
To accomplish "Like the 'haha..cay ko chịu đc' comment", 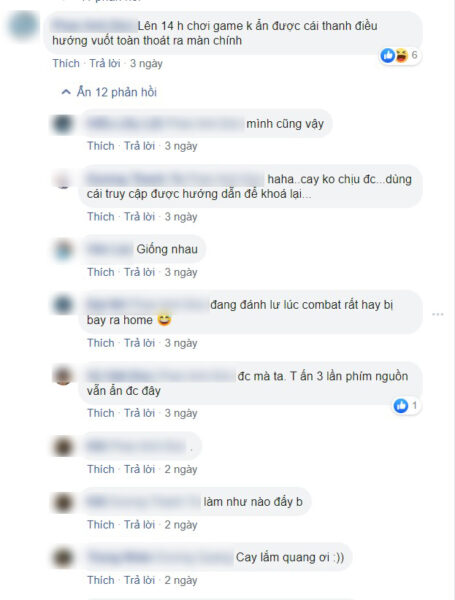I will click(101, 217).
